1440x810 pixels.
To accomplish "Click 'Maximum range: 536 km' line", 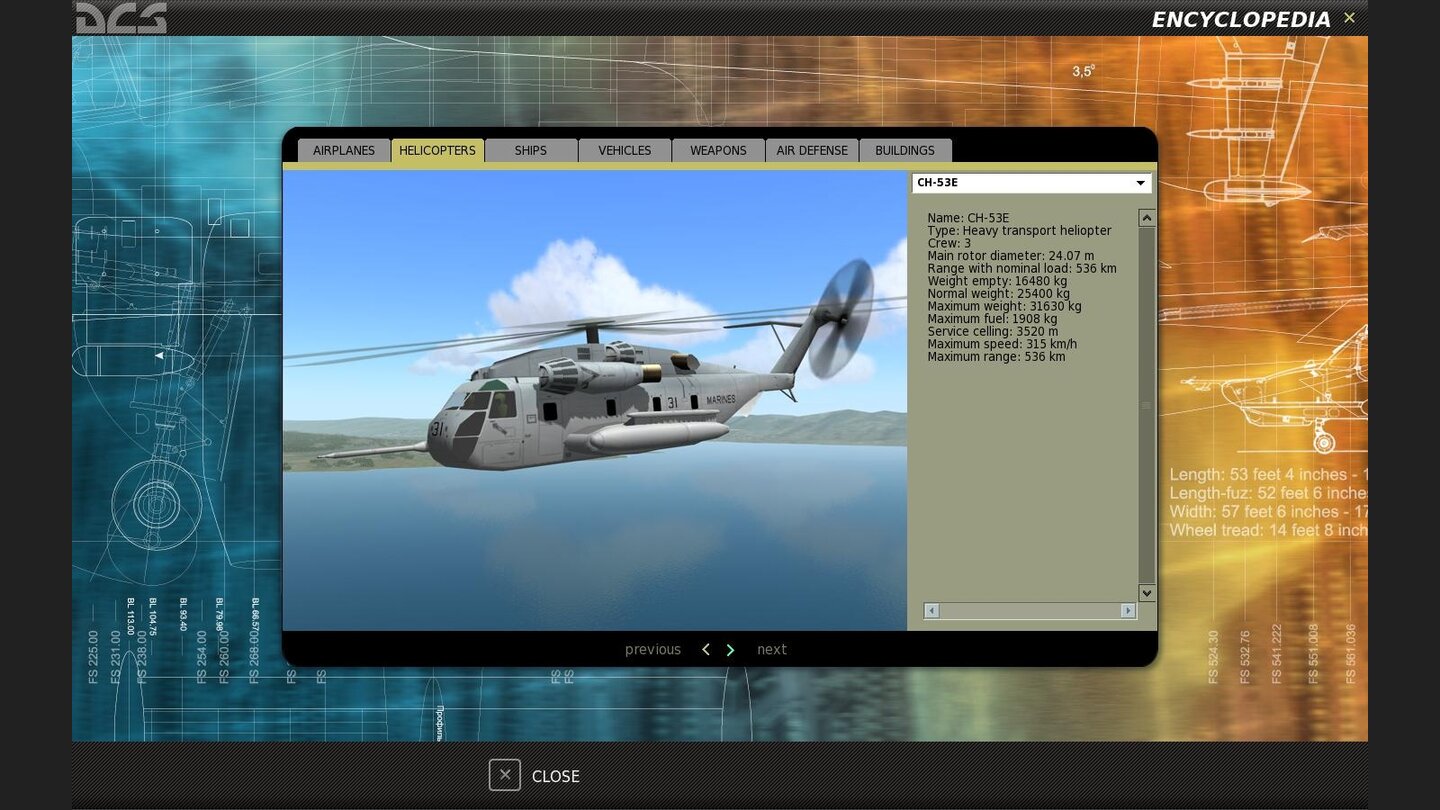I will click(996, 357).
